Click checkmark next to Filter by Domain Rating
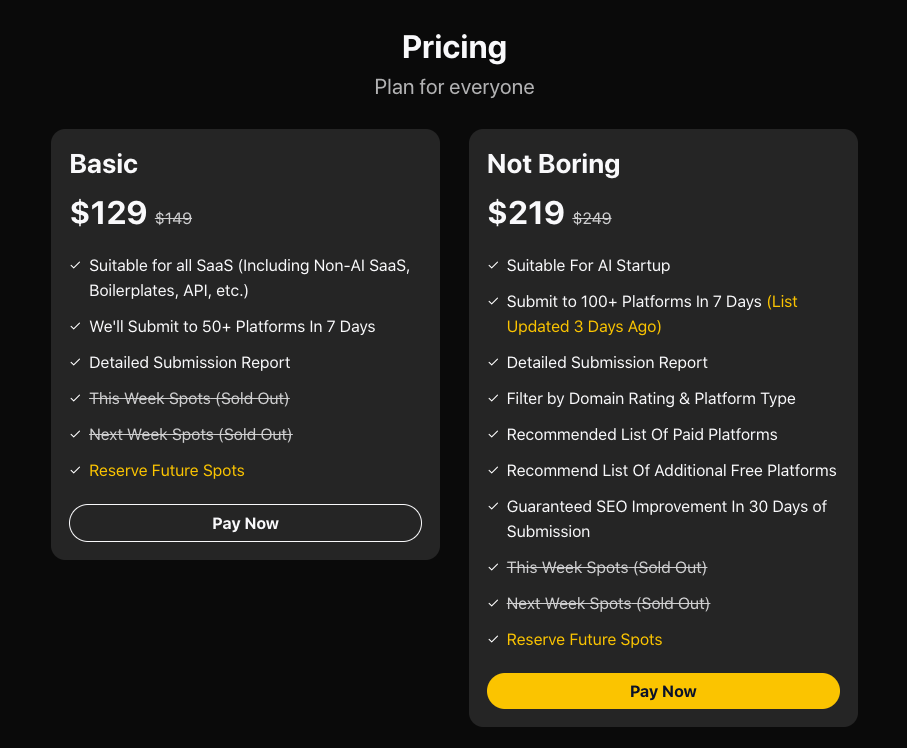 click(493, 399)
